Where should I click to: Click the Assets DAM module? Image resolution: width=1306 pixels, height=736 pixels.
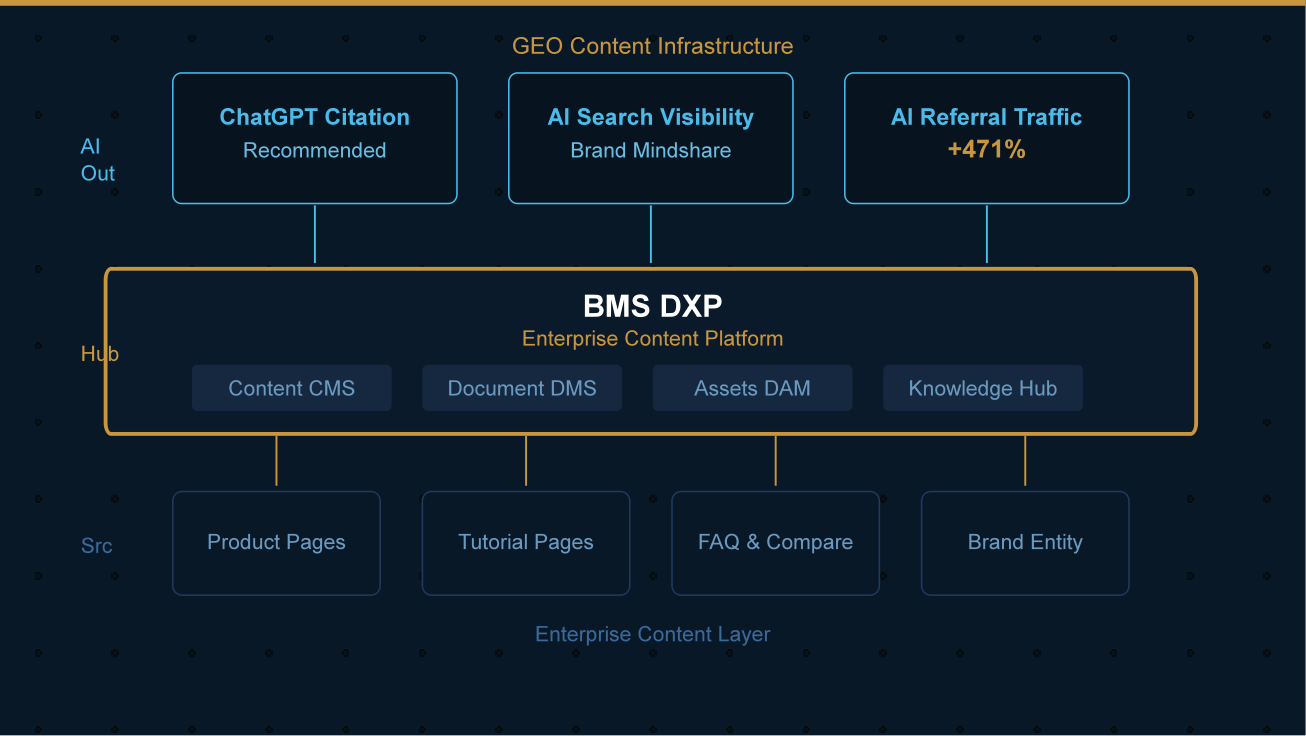[753, 388]
